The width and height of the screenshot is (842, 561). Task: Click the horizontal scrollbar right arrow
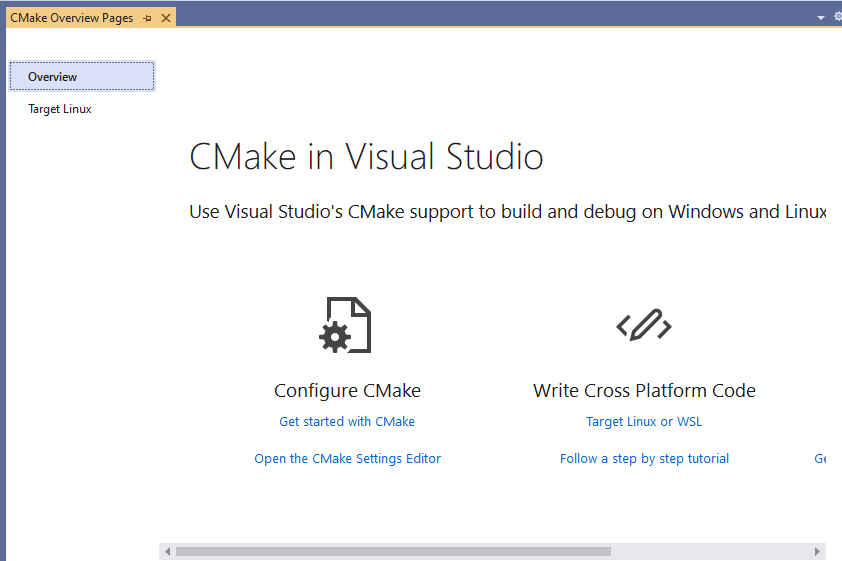(817, 551)
